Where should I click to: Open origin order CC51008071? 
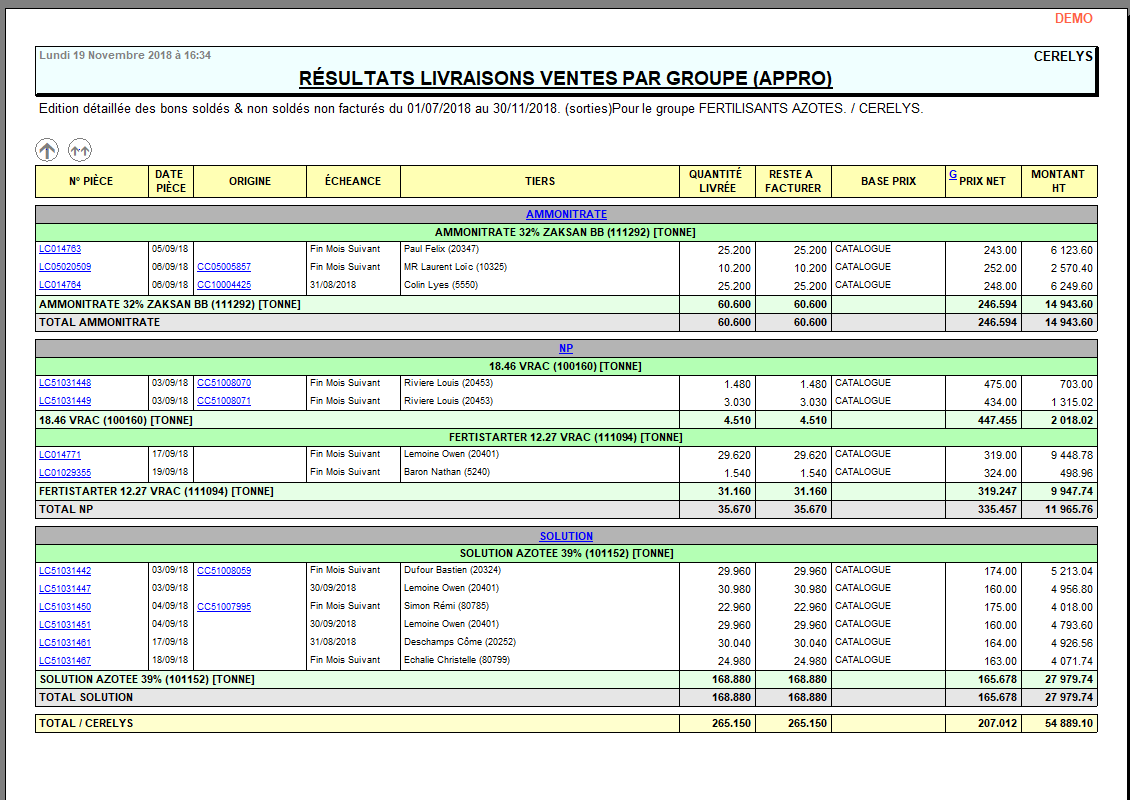pyautogui.click(x=224, y=401)
